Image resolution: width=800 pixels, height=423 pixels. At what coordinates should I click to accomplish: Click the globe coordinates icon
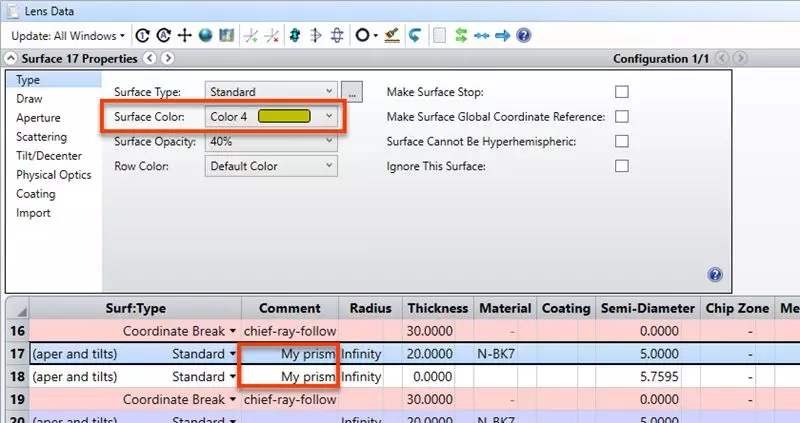(x=205, y=35)
